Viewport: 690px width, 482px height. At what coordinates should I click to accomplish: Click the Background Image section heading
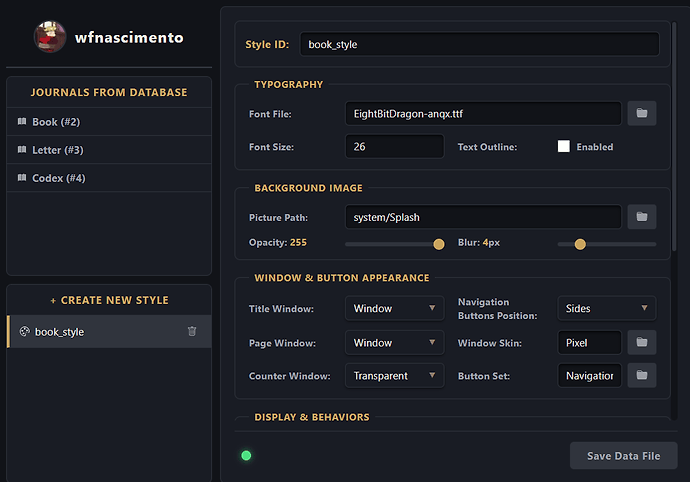click(x=308, y=188)
